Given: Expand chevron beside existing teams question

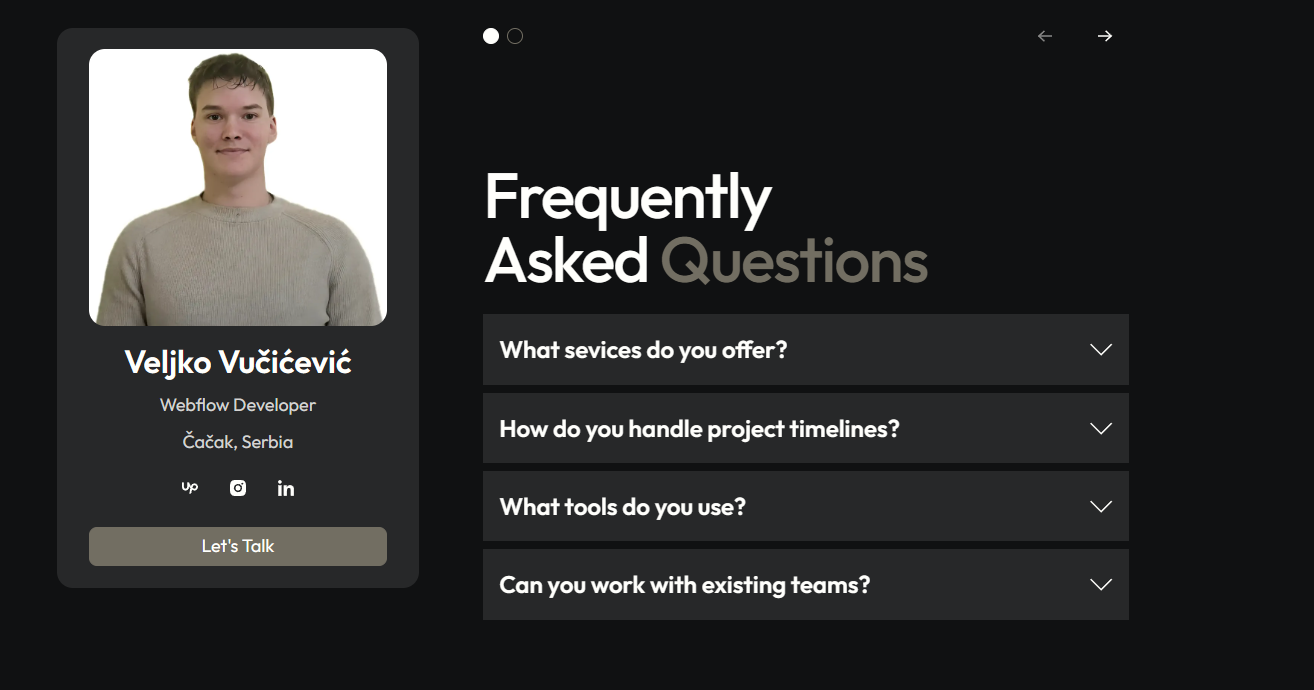Looking at the screenshot, I should [x=1101, y=584].
